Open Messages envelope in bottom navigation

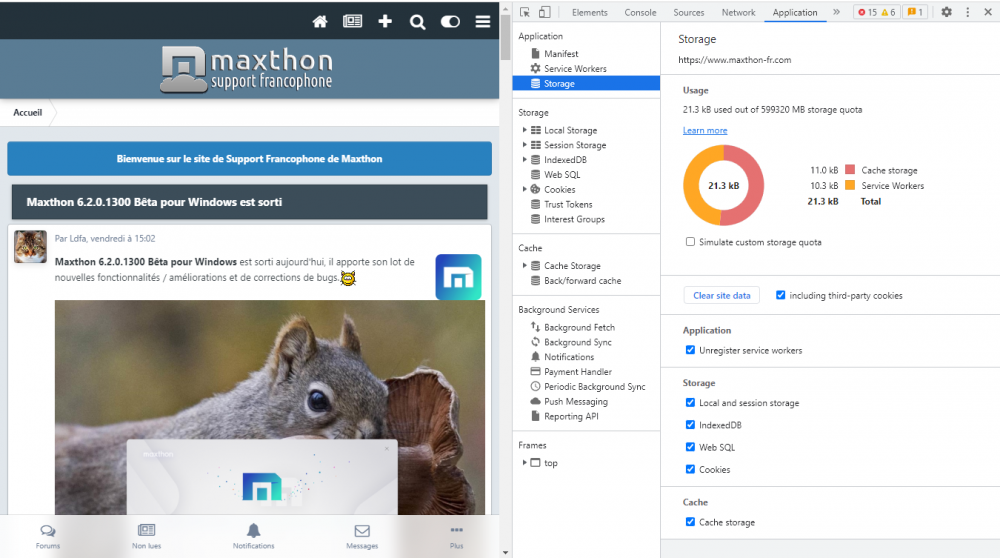(362, 533)
